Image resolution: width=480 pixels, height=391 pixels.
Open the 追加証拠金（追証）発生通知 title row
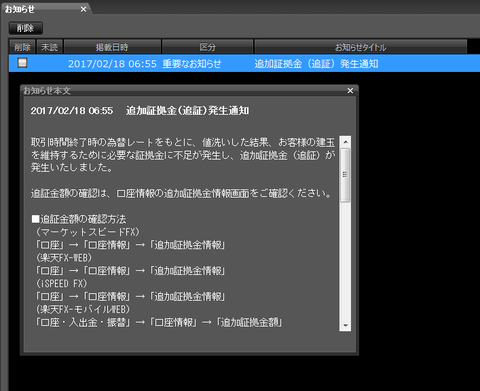tap(316, 64)
